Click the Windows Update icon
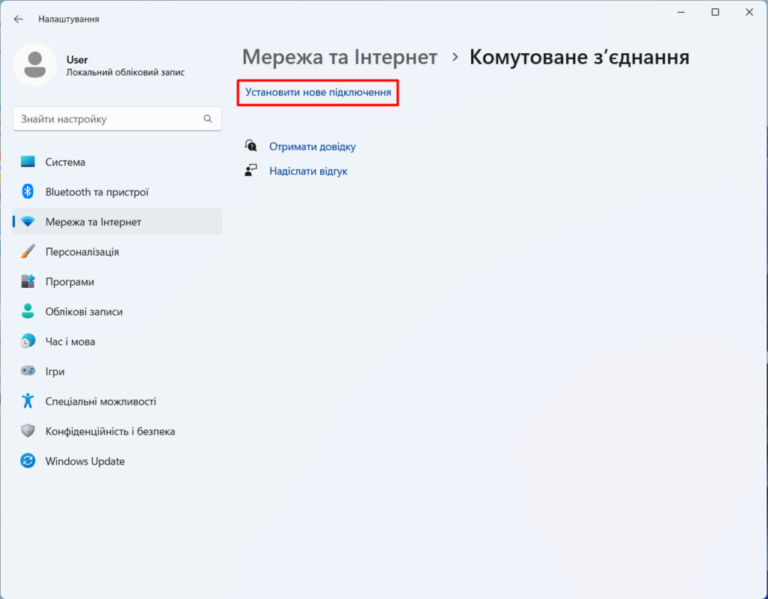 pyautogui.click(x=28, y=462)
